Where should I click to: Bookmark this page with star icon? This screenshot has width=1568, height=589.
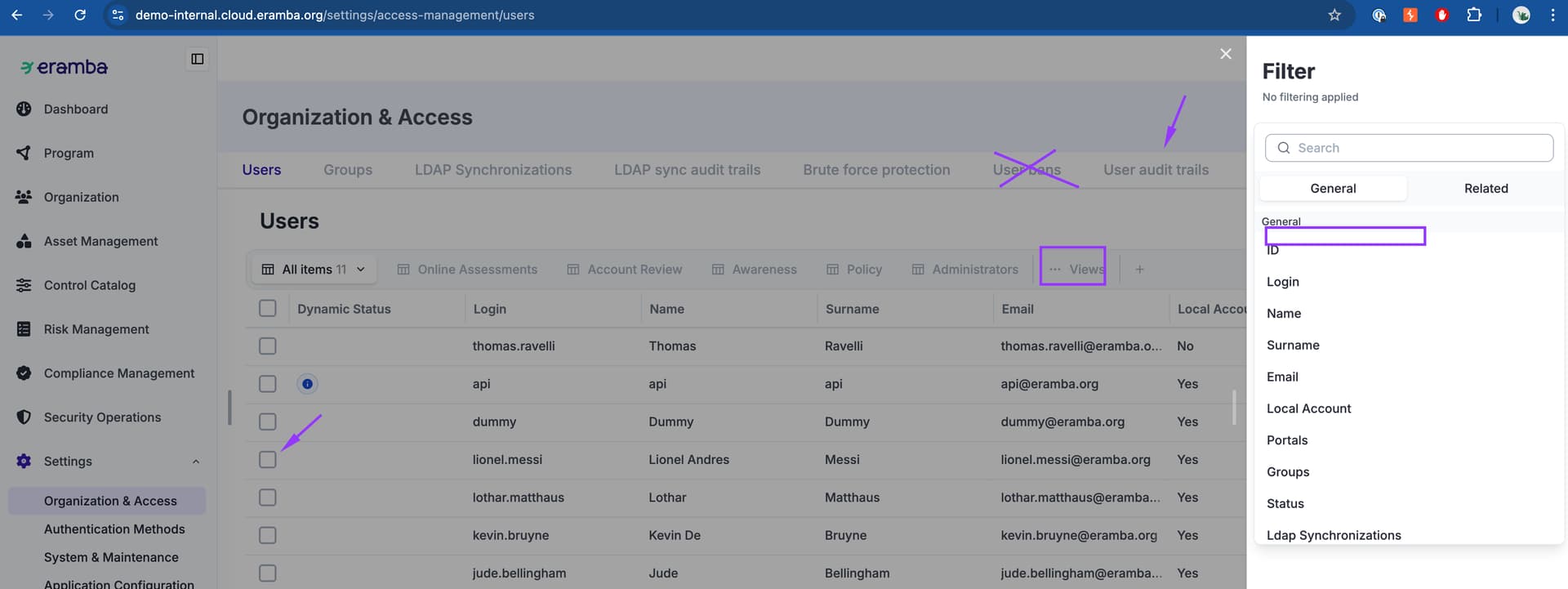(x=1334, y=15)
